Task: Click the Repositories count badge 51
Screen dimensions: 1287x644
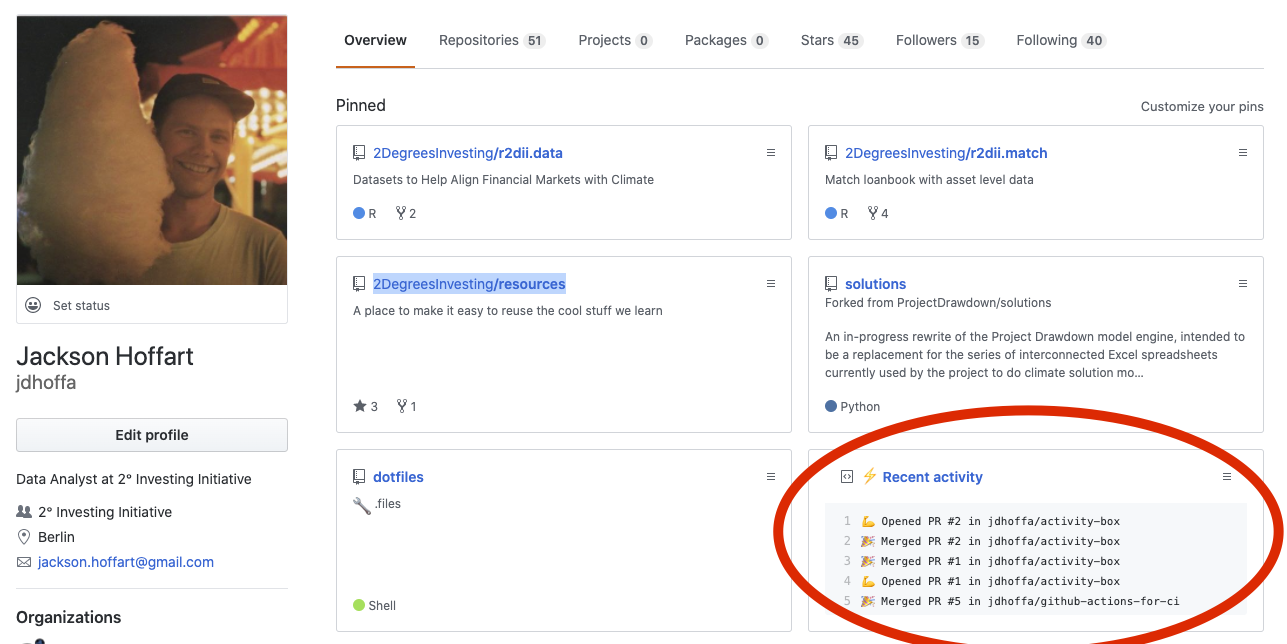Action: pyautogui.click(x=534, y=41)
